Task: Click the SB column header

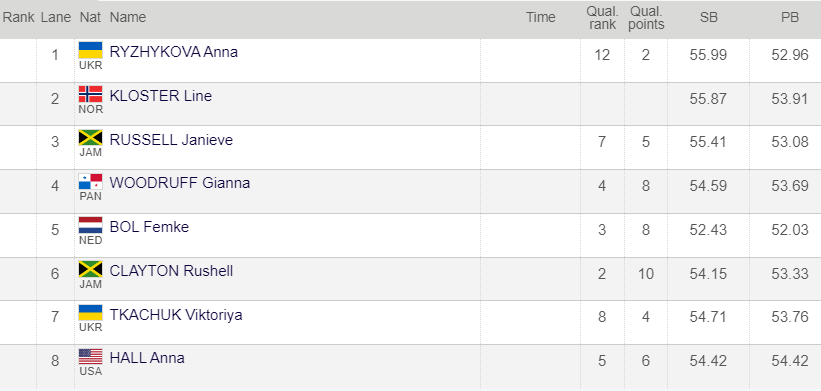Action: [x=709, y=17]
